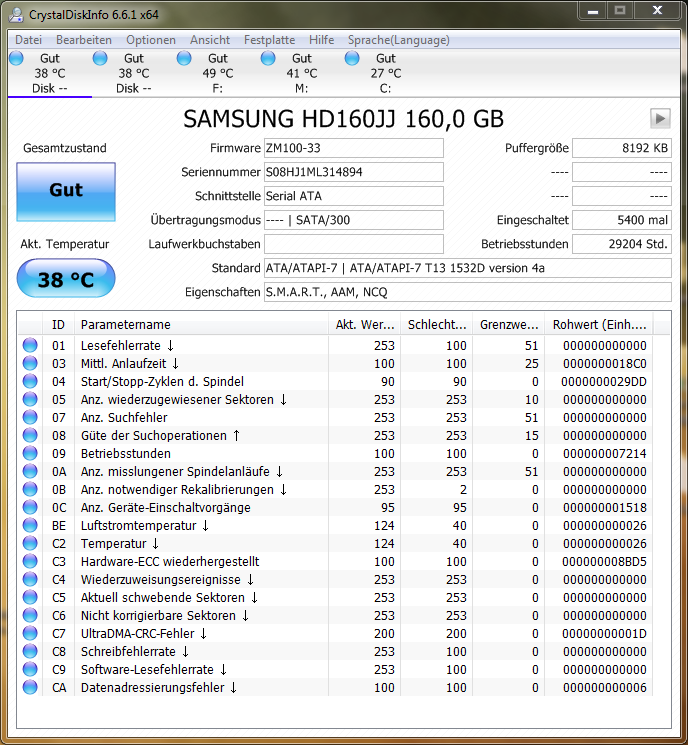Click status icon for Luftstromtemperatur row
The image size is (688, 745).
pyautogui.click(x=30, y=525)
